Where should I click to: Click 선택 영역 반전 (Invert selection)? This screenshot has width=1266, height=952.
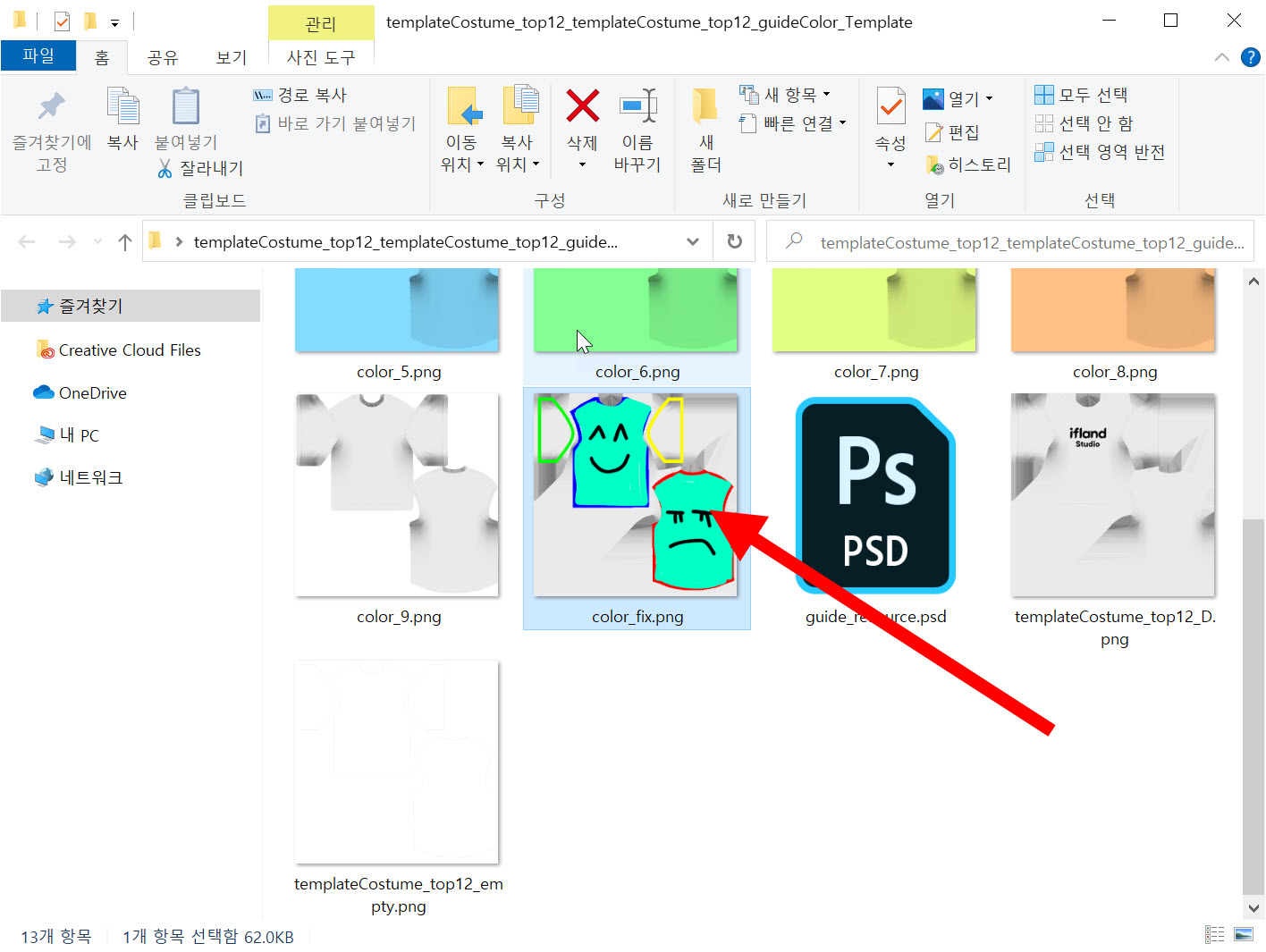(x=1100, y=152)
